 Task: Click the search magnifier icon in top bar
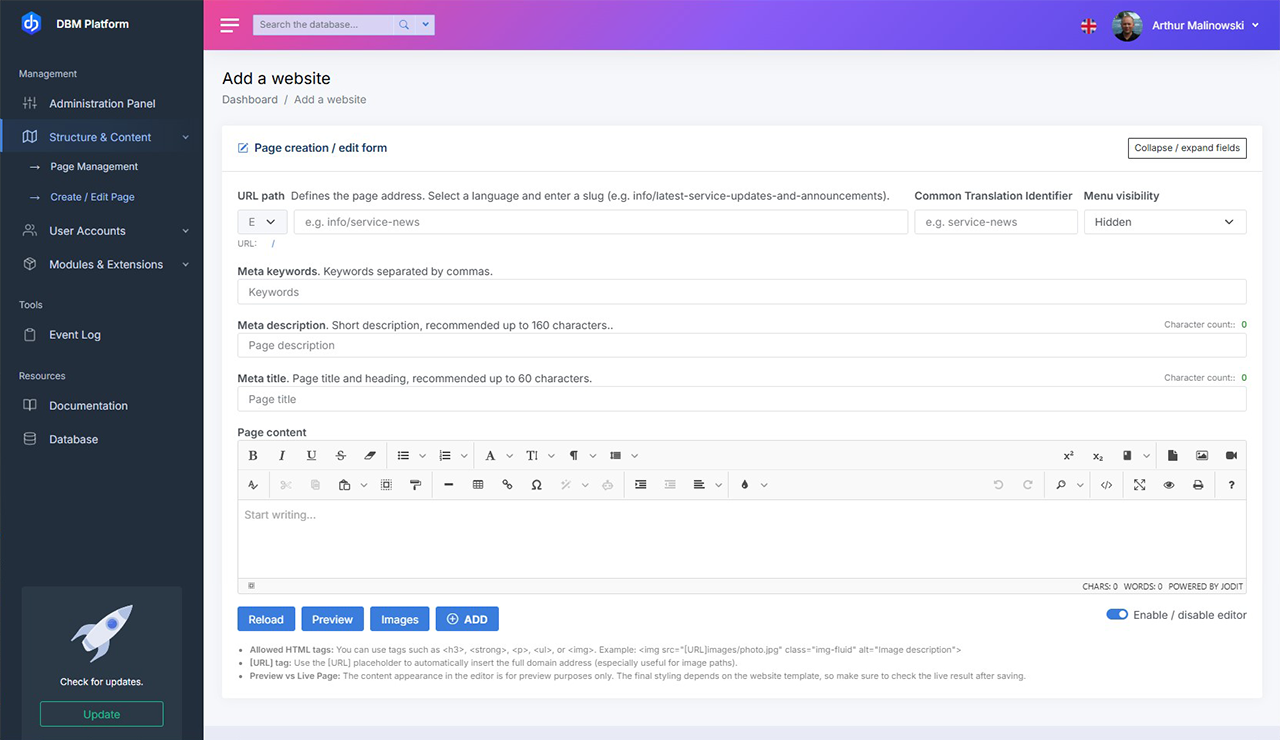404,25
